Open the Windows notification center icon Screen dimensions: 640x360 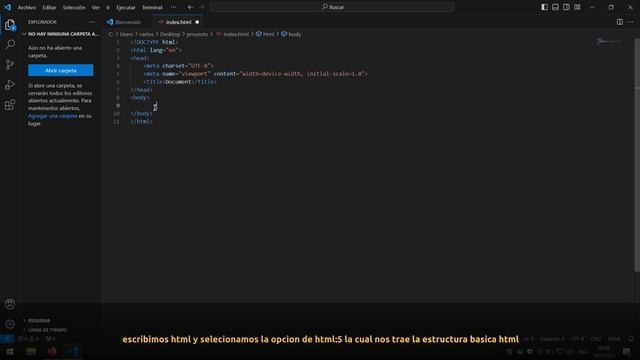(x=627, y=351)
